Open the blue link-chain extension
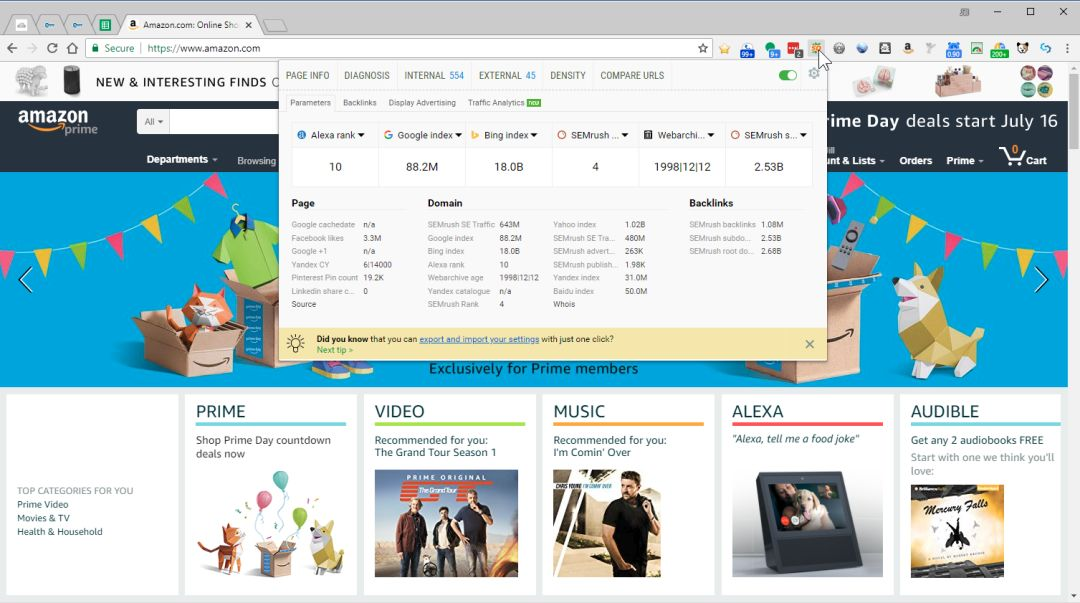 [1046, 48]
